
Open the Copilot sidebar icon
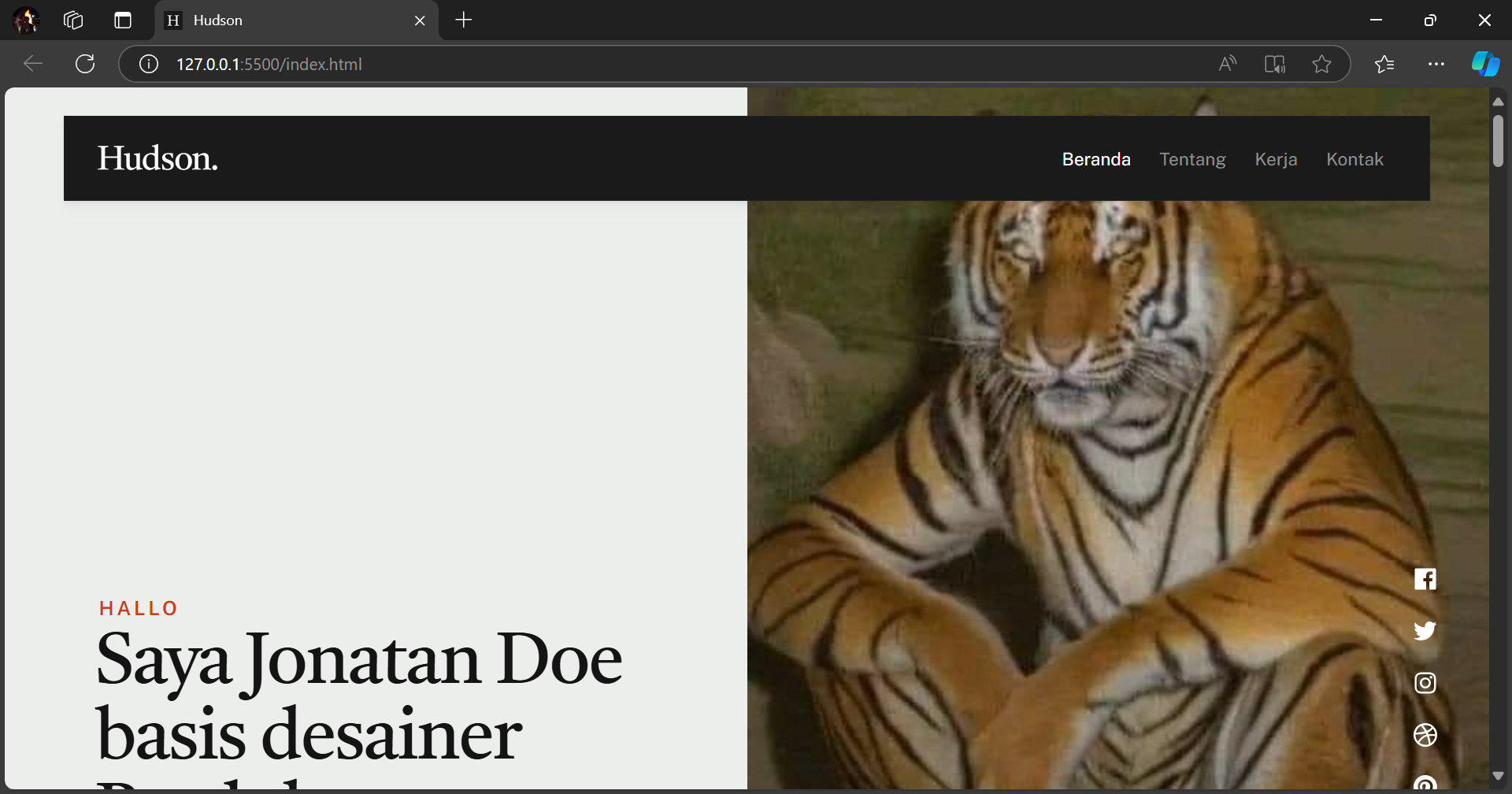click(x=1485, y=64)
